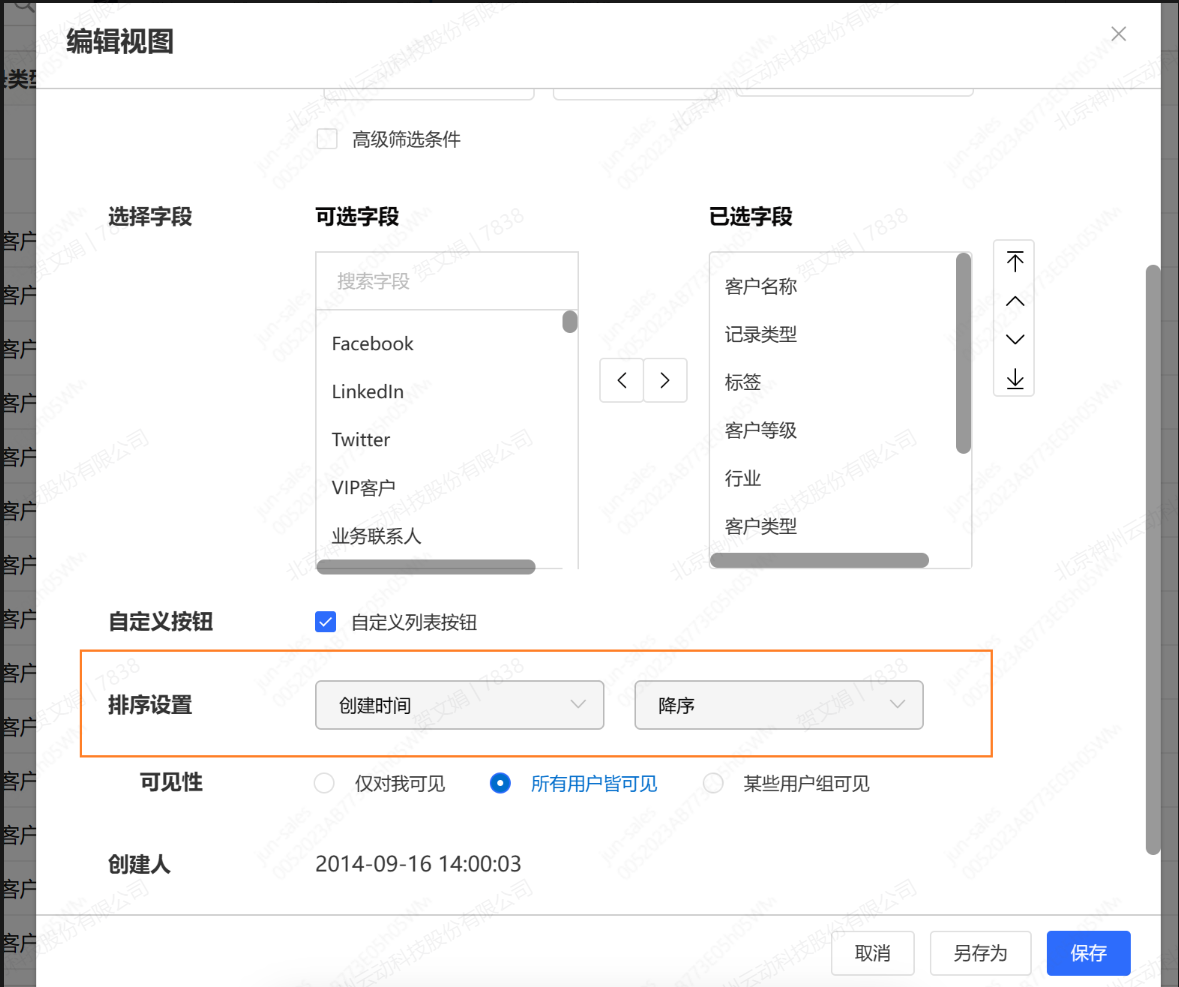1179x987 pixels.
Task: Open the 降序 sort order dropdown
Action: coord(778,705)
